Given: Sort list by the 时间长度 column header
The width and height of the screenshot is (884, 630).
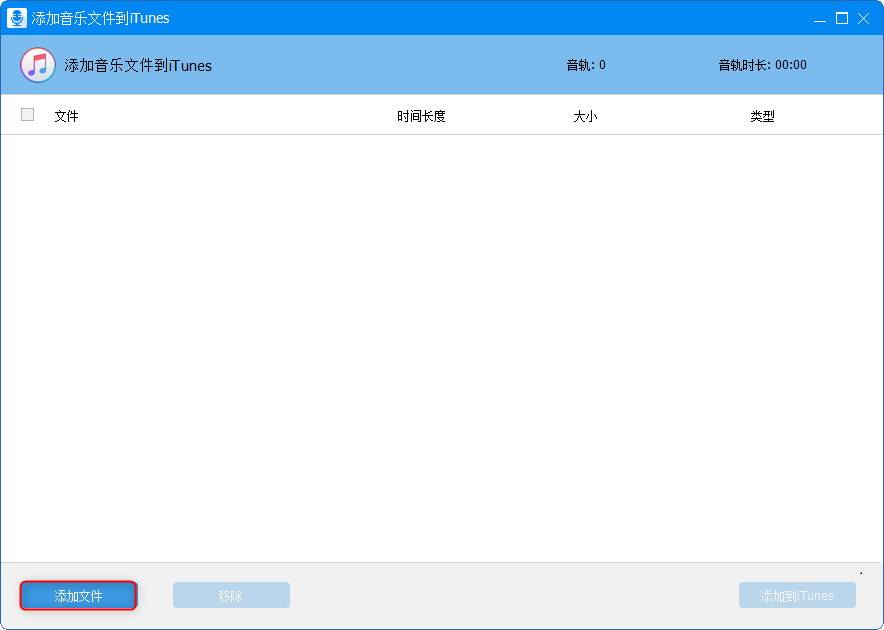Looking at the screenshot, I should (x=421, y=116).
